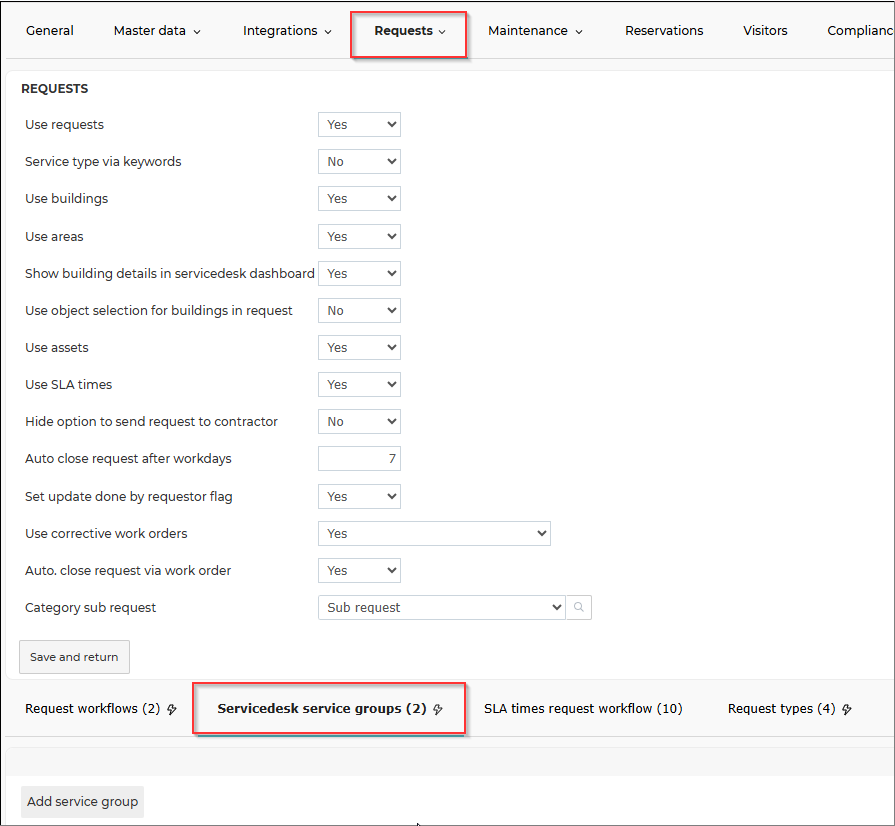The height and width of the screenshot is (826, 895).
Task: Click the Save and return button
Action: pos(74,657)
